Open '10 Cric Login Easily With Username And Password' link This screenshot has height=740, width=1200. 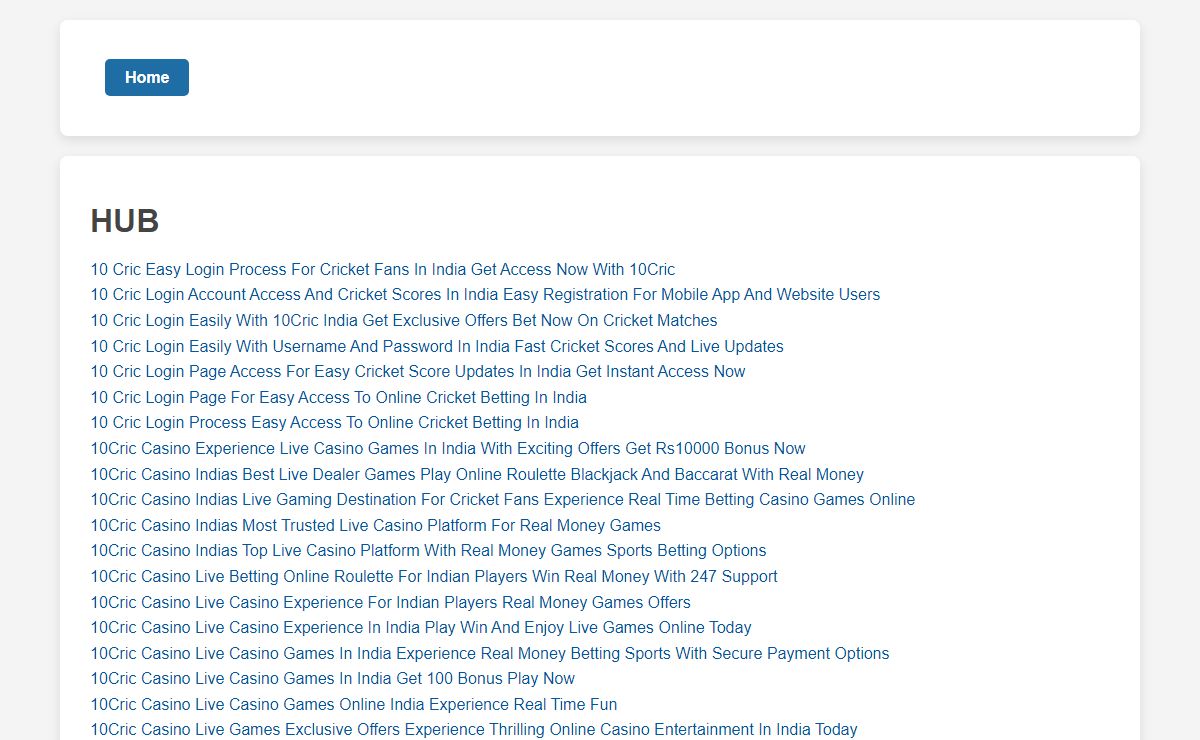click(437, 346)
